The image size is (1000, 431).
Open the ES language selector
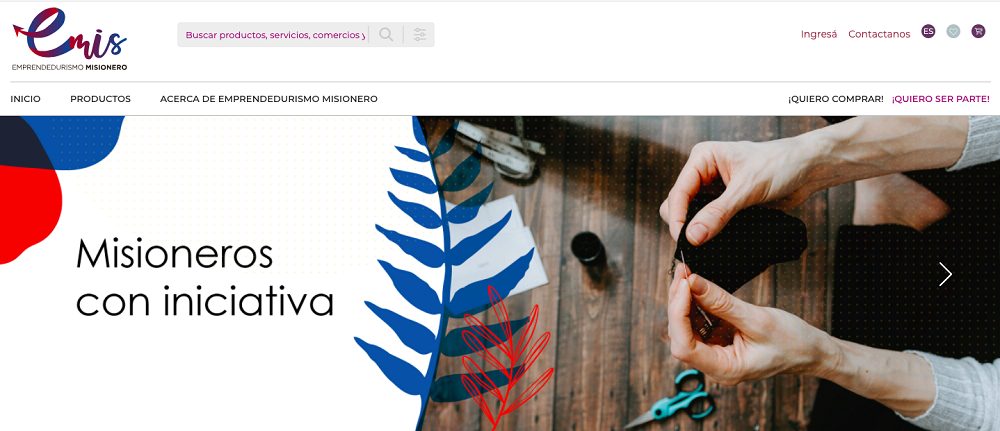pos(928,31)
